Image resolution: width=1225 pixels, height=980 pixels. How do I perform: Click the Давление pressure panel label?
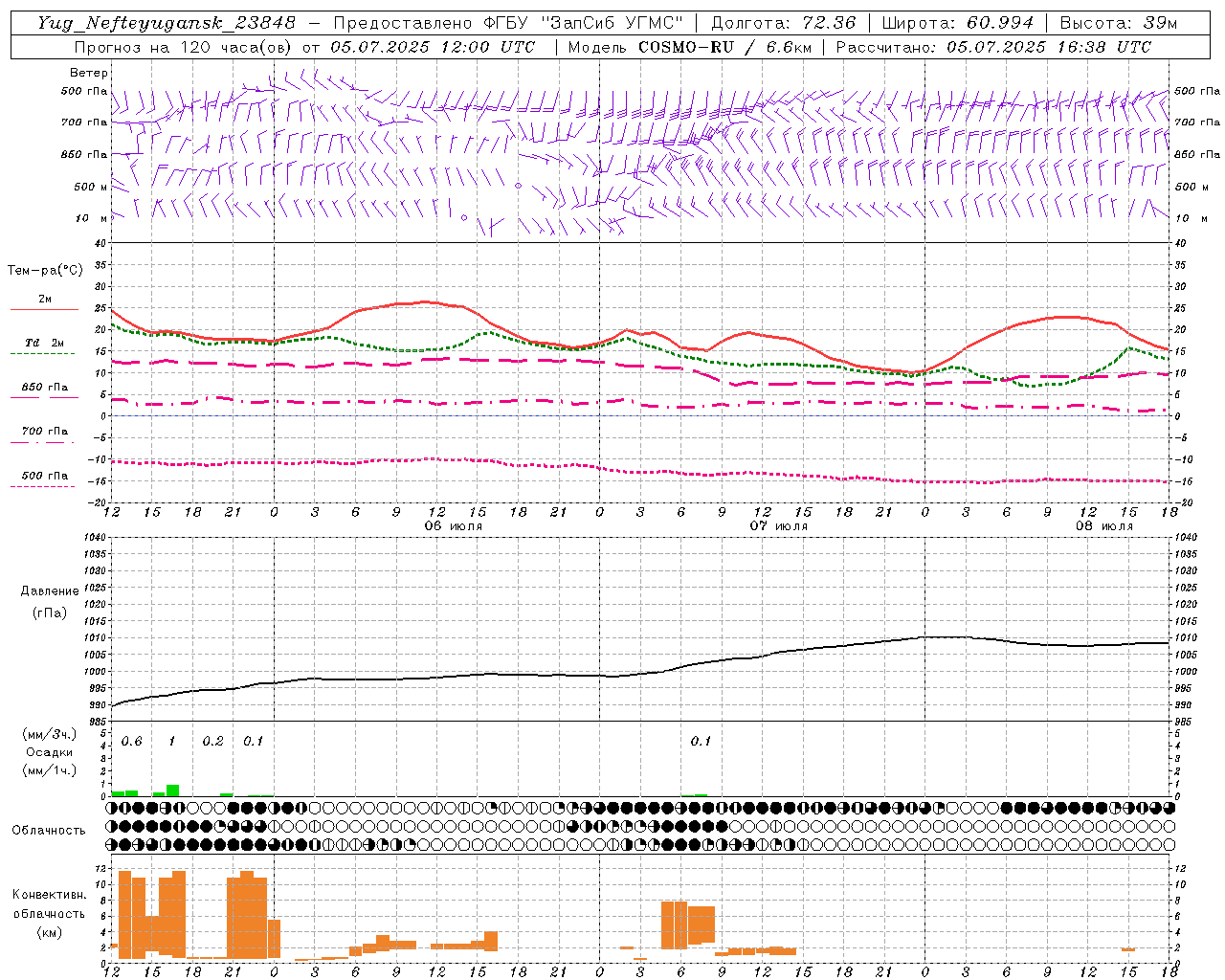(x=50, y=591)
